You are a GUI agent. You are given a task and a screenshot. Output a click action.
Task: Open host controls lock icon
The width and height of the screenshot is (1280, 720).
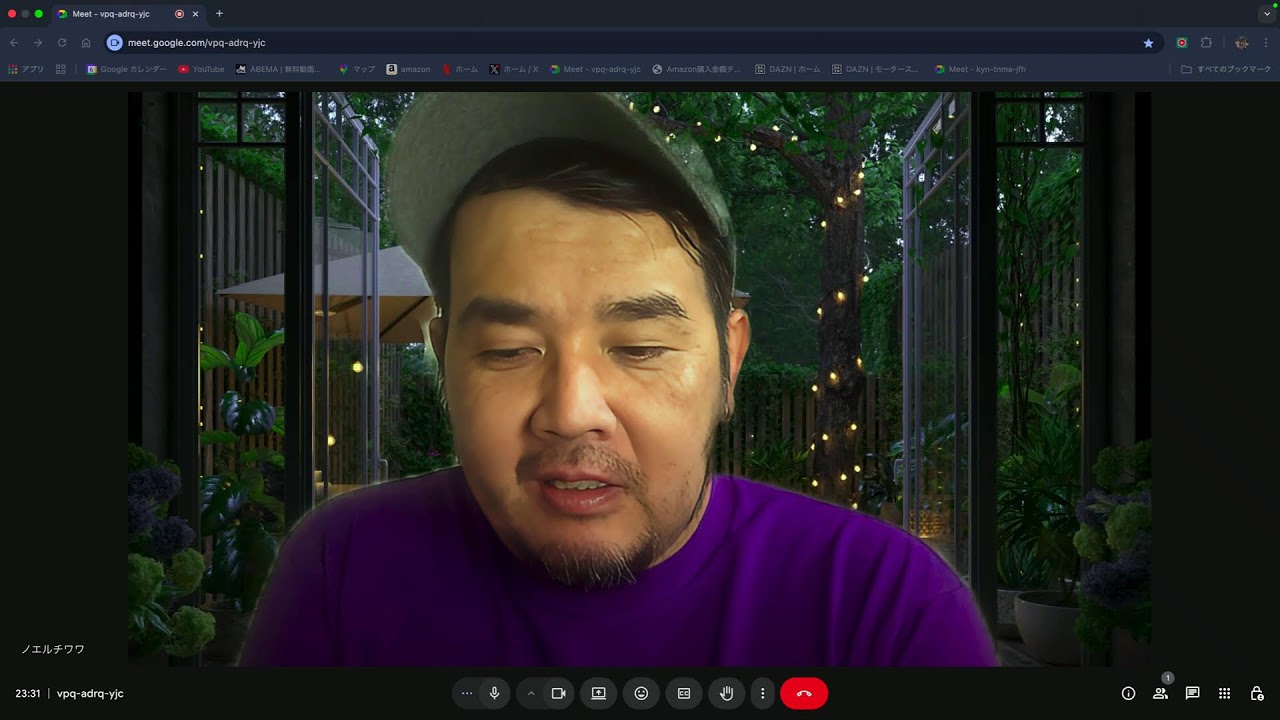pos(1257,693)
